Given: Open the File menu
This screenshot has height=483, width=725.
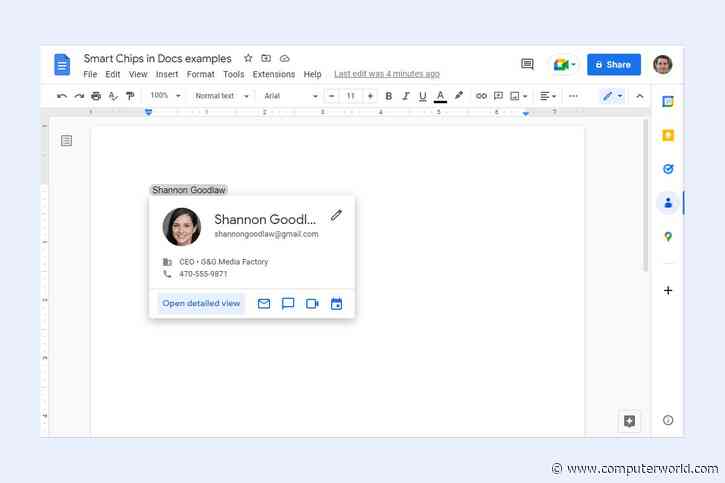Looking at the screenshot, I should pos(90,74).
